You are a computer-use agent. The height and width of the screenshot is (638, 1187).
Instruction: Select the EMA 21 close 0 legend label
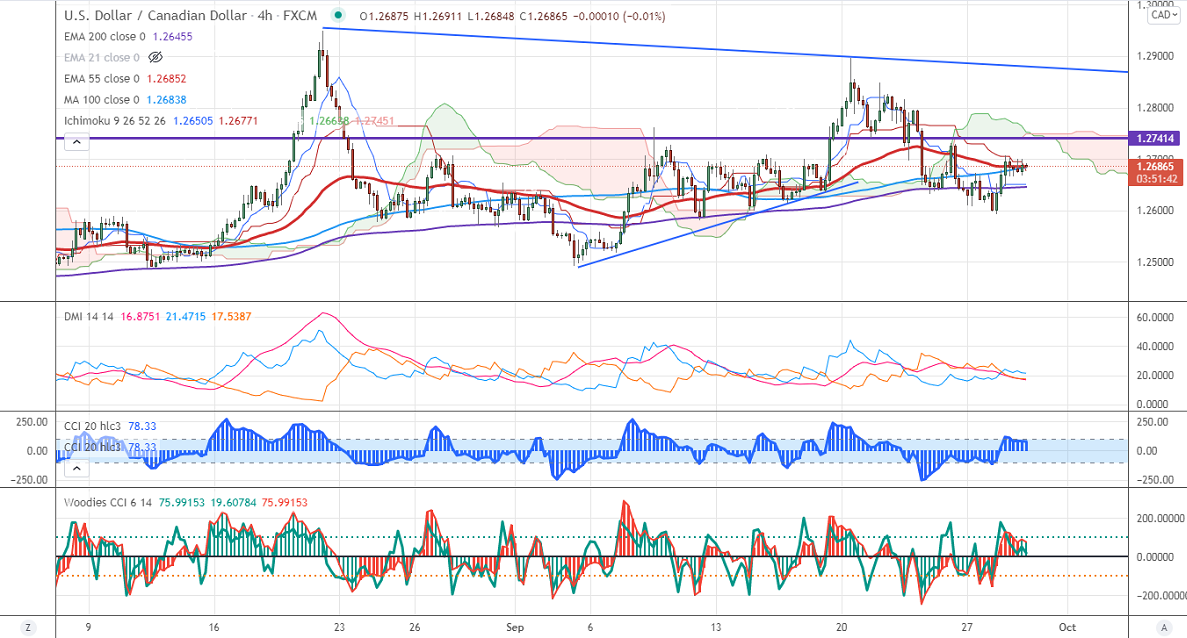point(101,58)
